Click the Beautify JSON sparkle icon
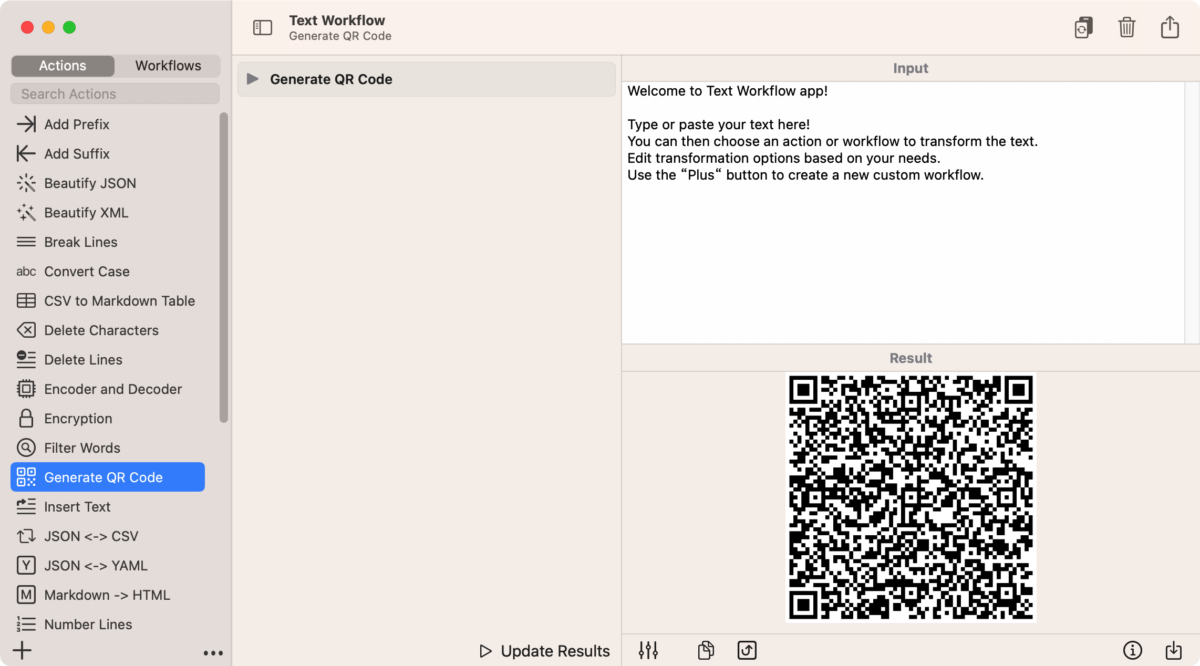1200x666 pixels. pyautogui.click(x=26, y=183)
